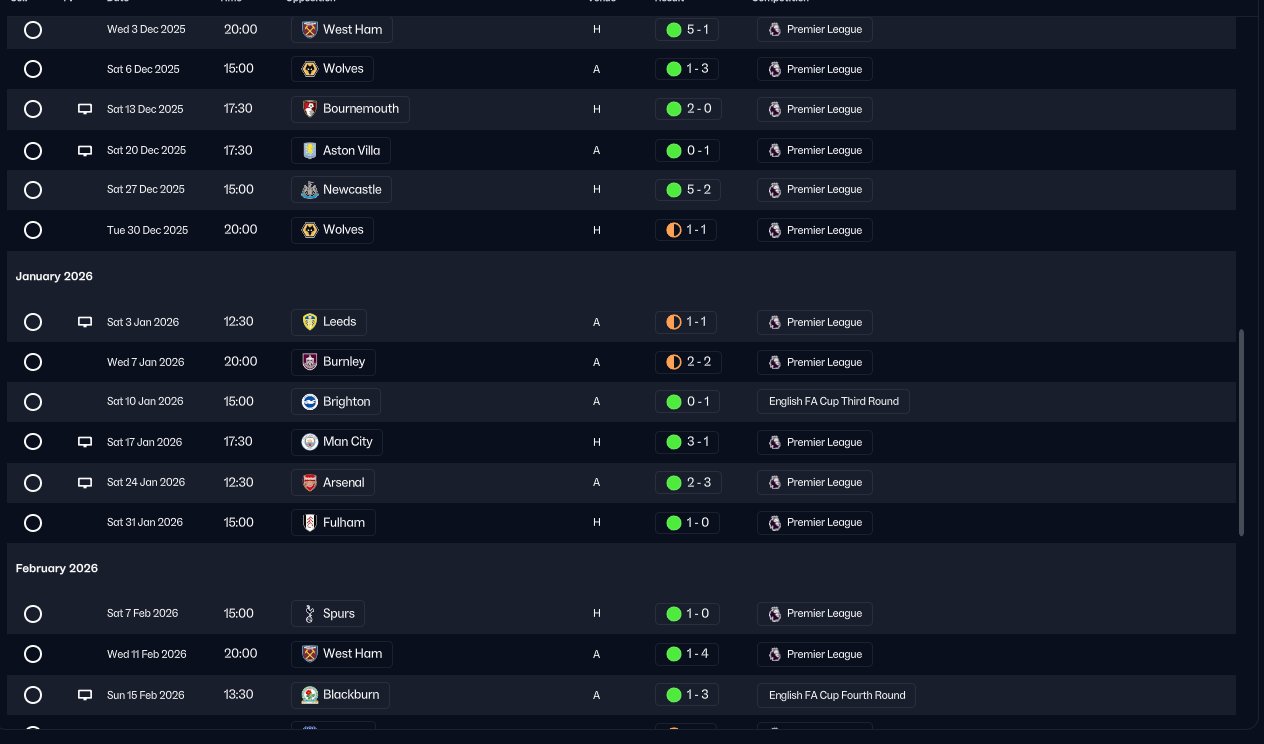The width and height of the screenshot is (1264, 744).
Task: Open Premier League tag on Aston Villa row
Action: pyautogui.click(x=814, y=150)
